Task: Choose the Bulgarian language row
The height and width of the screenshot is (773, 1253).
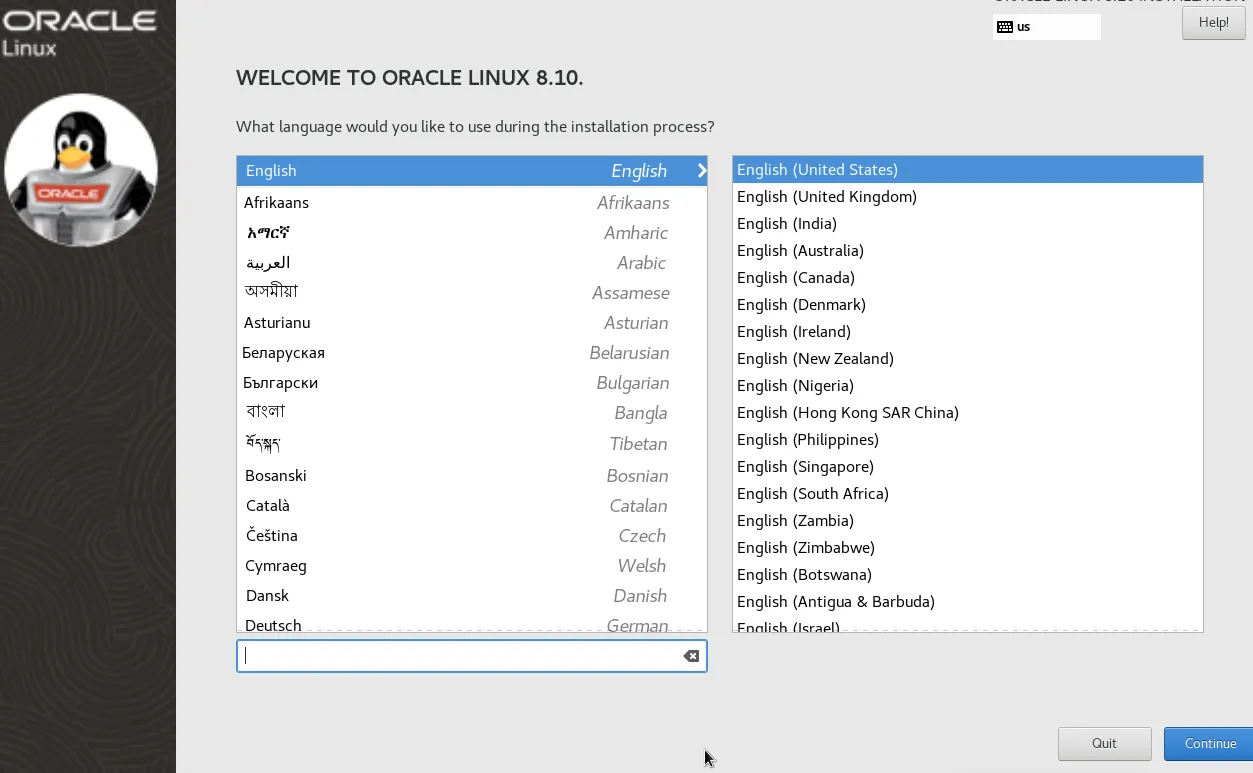Action: [x=472, y=382]
